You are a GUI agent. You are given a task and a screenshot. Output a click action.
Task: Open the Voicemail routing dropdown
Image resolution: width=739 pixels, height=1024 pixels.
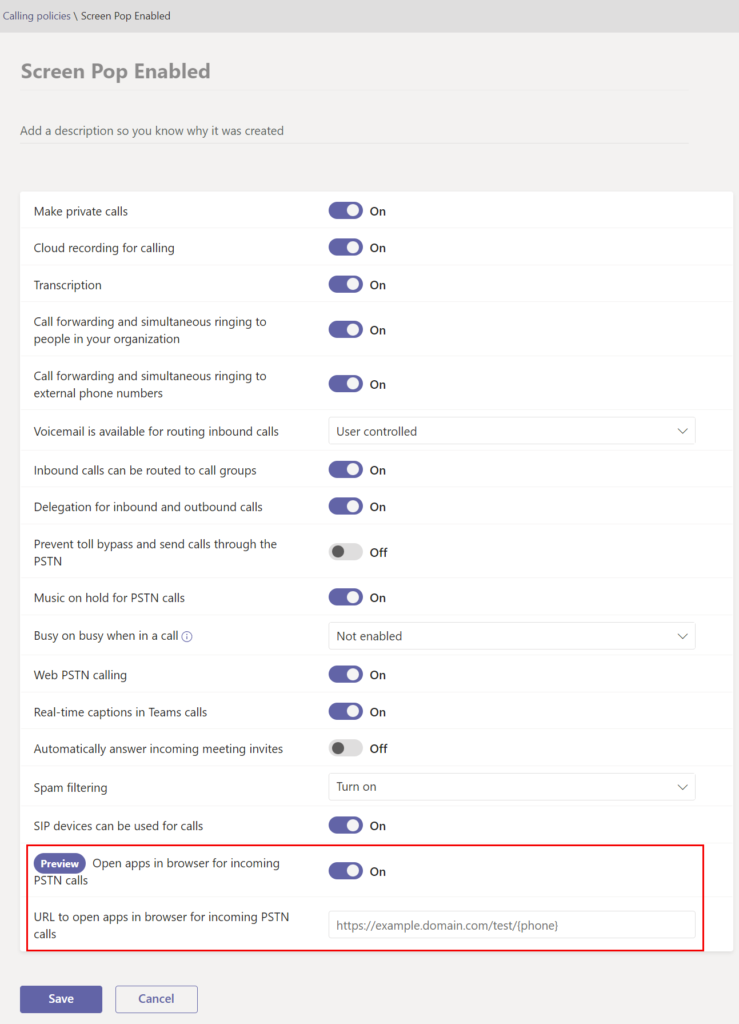[511, 430]
